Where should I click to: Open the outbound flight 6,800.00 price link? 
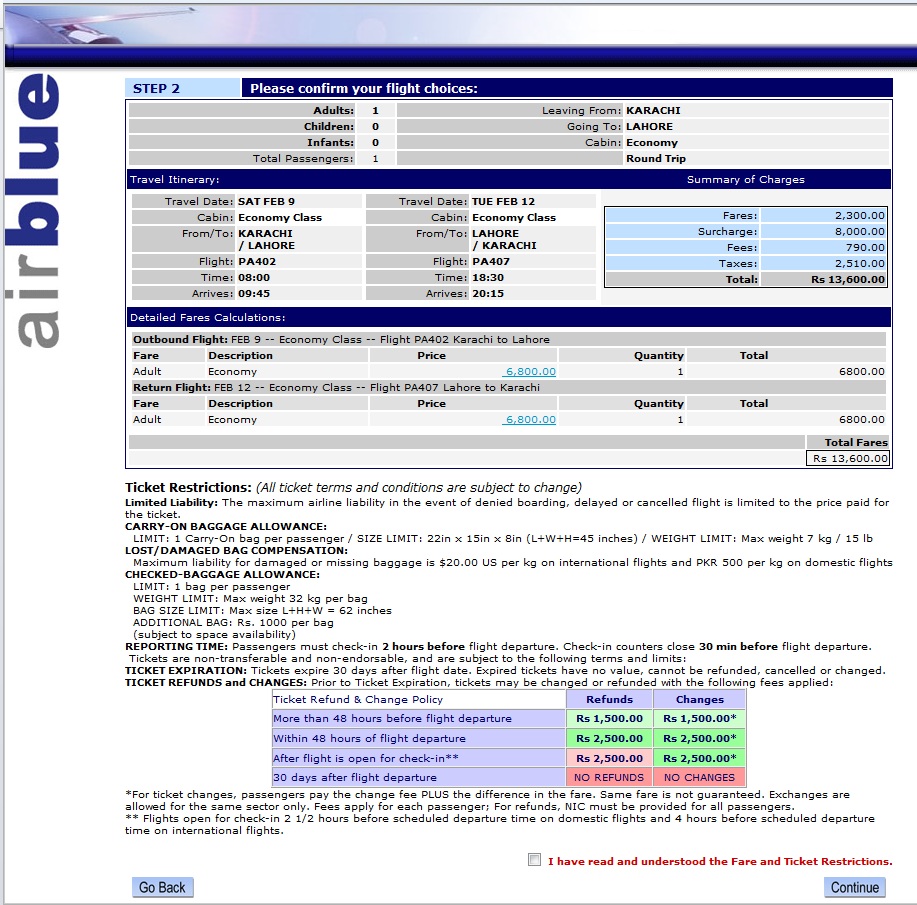(530, 371)
